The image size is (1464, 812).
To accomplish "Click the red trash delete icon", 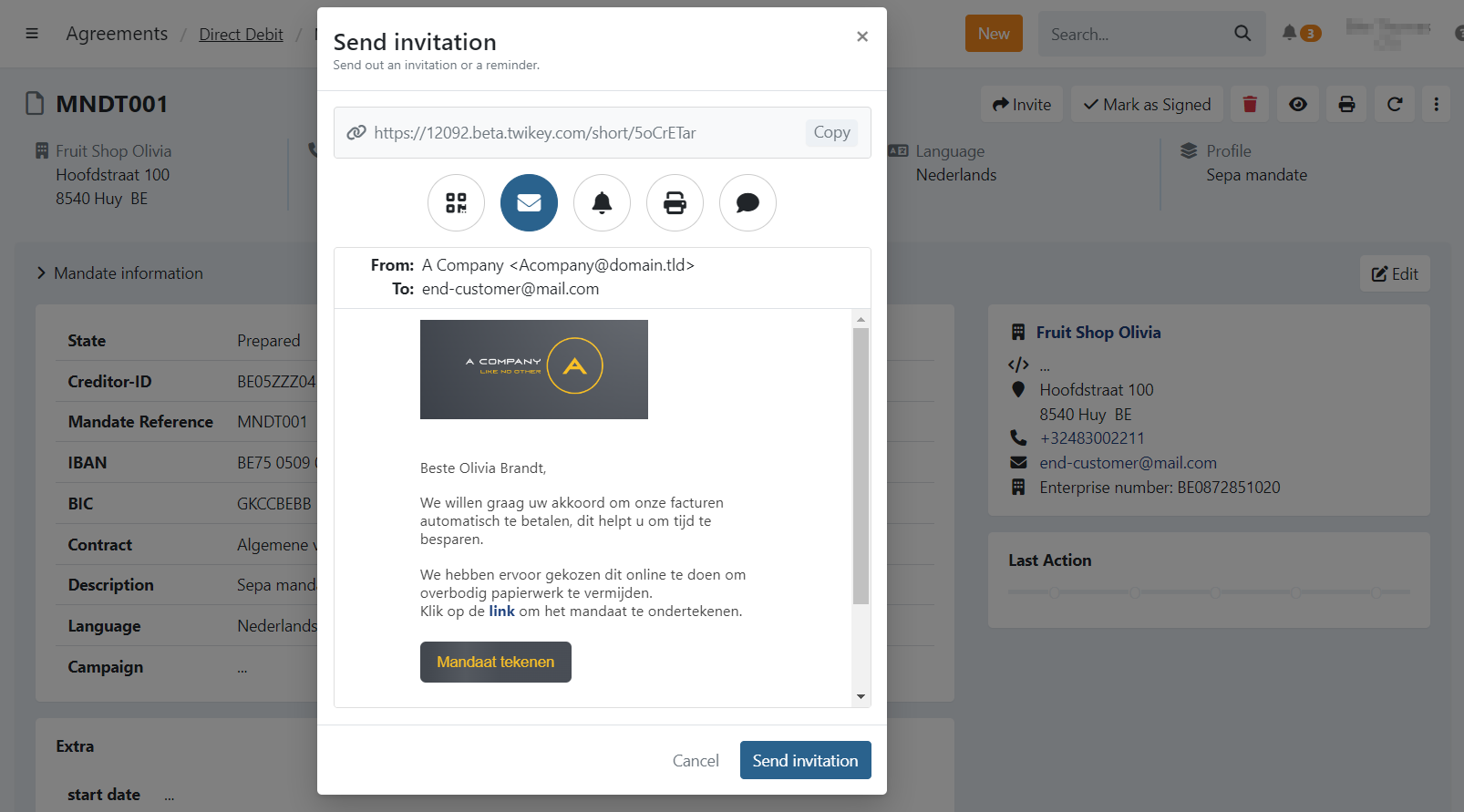I will [1250, 105].
